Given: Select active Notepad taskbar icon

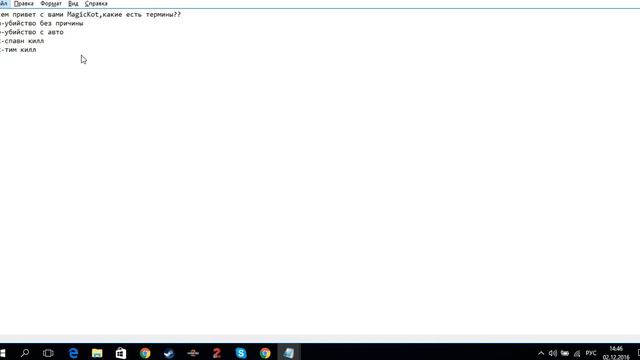Looking at the screenshot, I should [289, 353].
